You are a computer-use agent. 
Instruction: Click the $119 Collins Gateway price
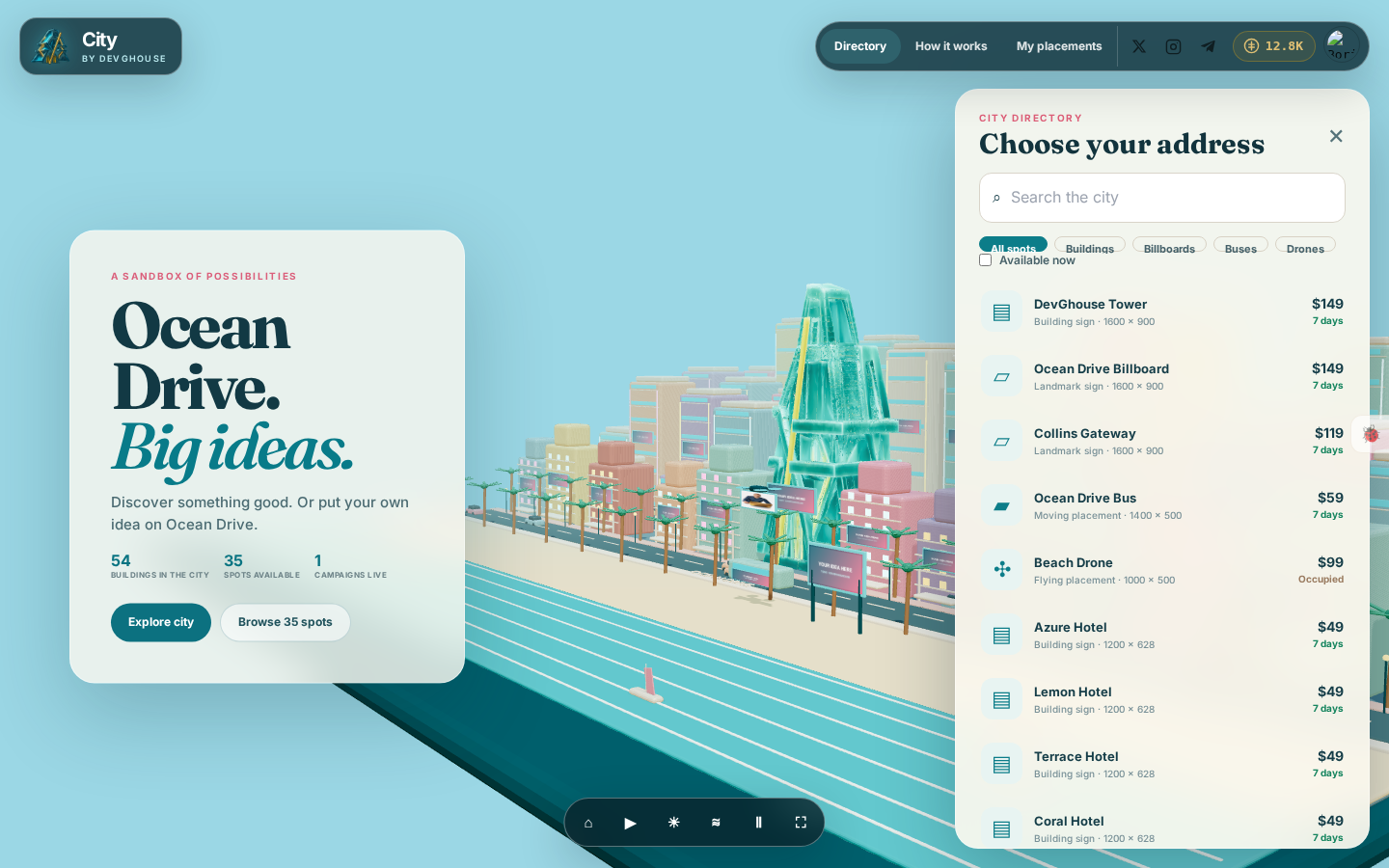1329,433
